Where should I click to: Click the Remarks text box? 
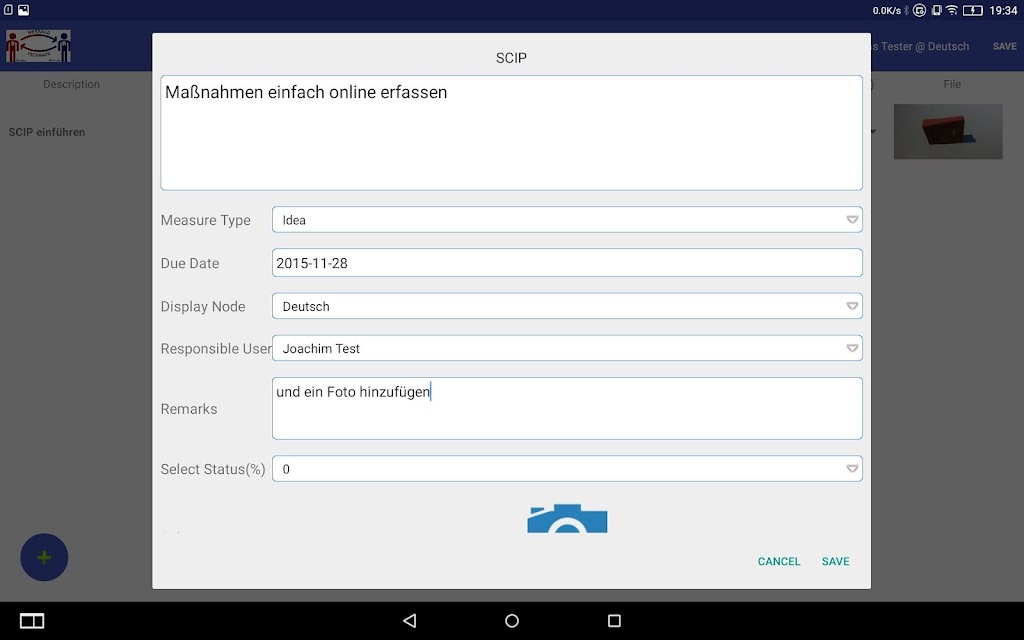click(567, 408)
